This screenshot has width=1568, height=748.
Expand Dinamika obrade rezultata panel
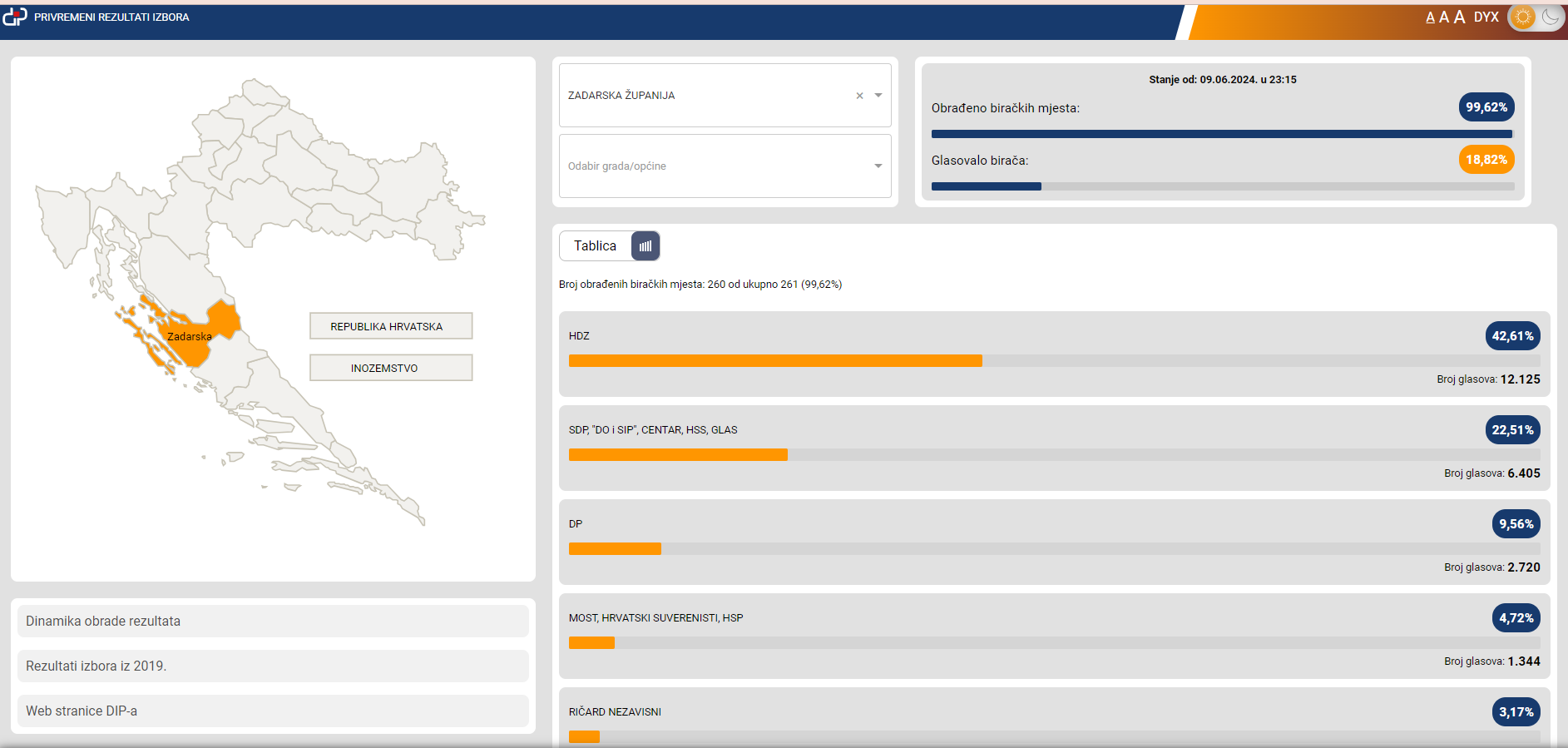[x=273, y=622]
